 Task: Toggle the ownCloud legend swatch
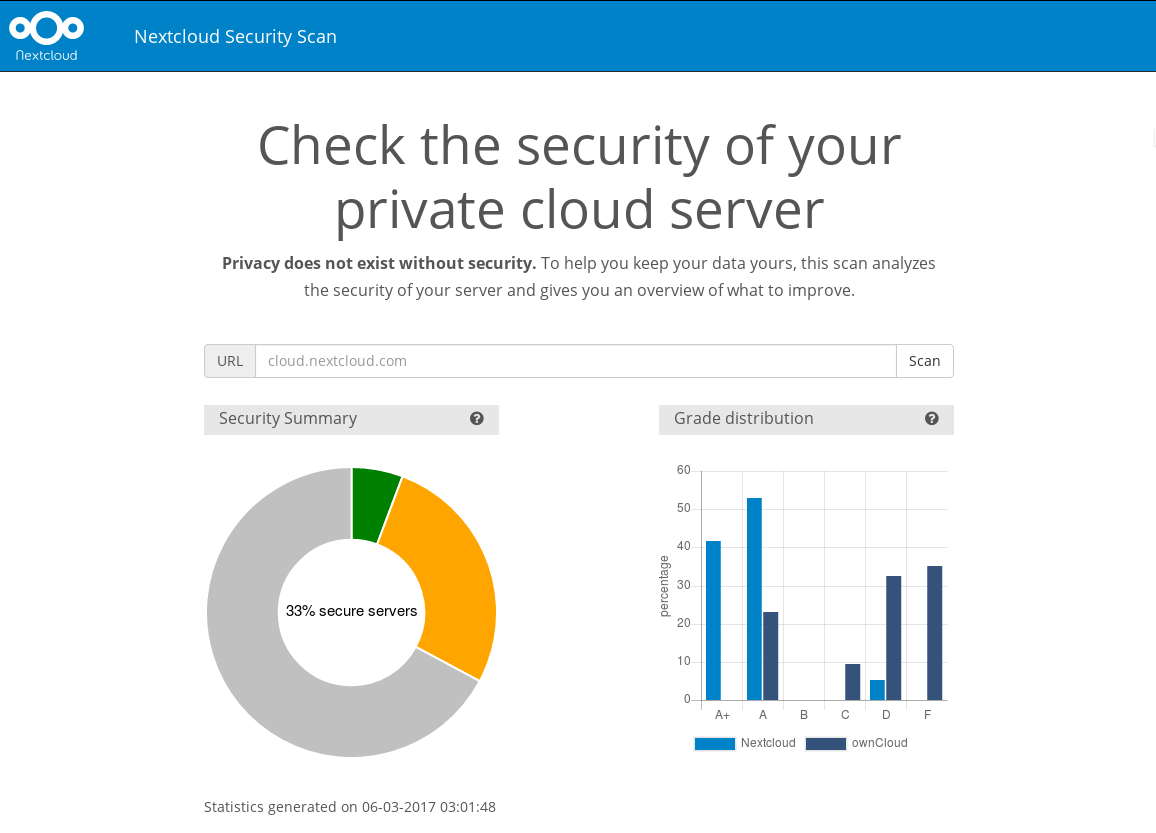click(x=826, y=743)
